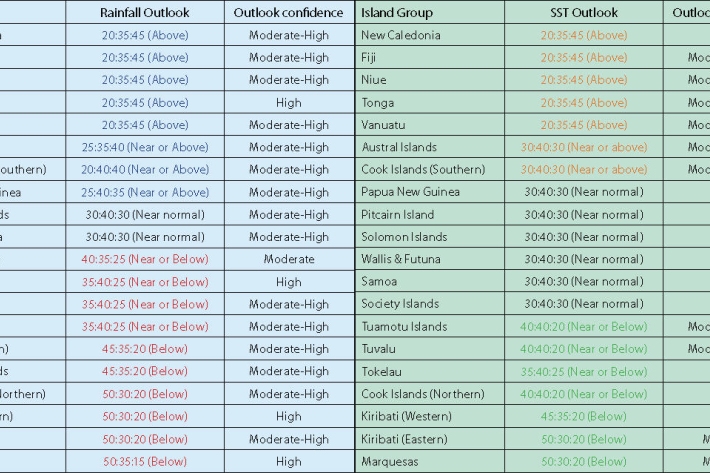Click the Rainfall Outlook column header
This screenshot has width=710, height=473.
coord(144,13)
